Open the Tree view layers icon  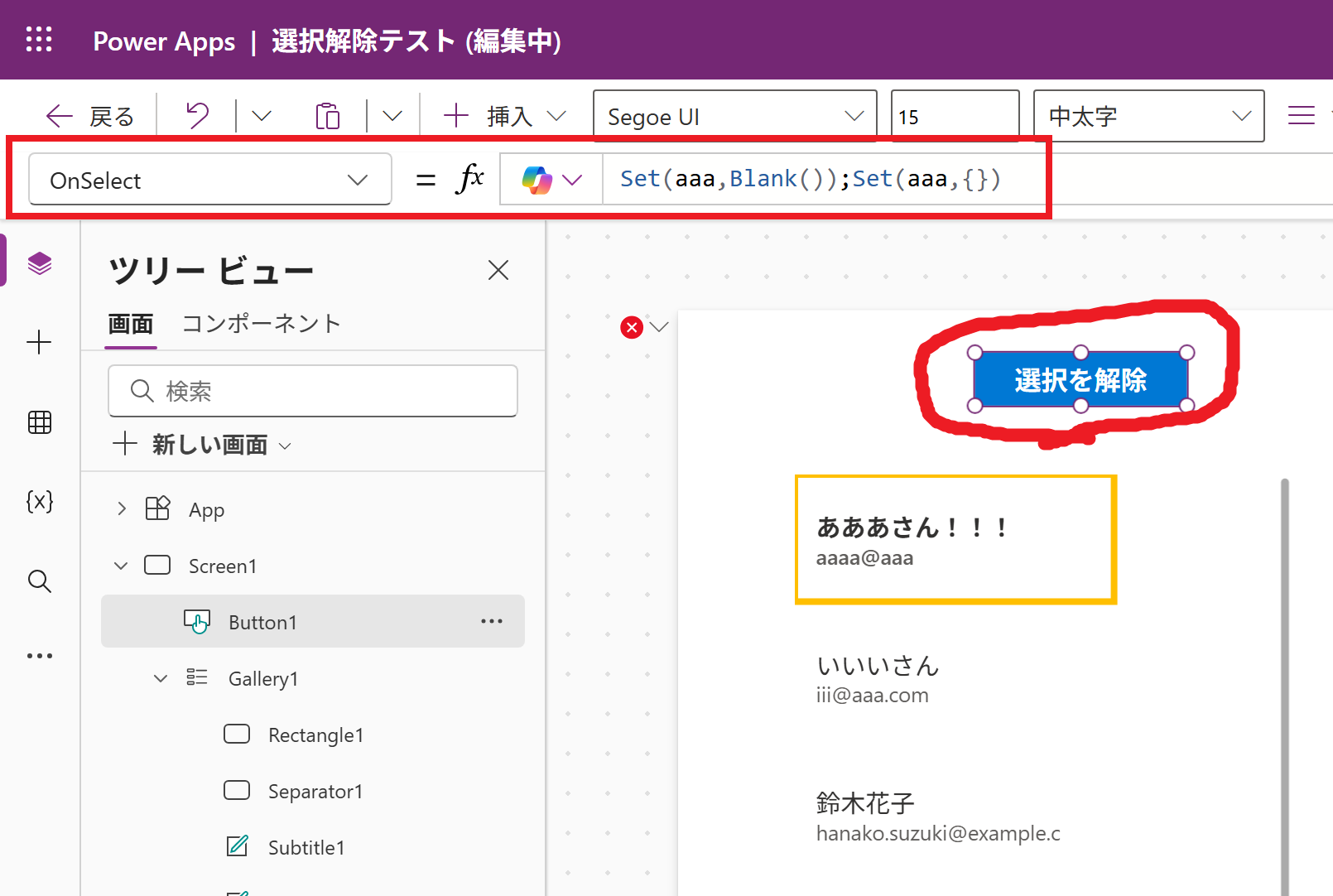(40, 264)
